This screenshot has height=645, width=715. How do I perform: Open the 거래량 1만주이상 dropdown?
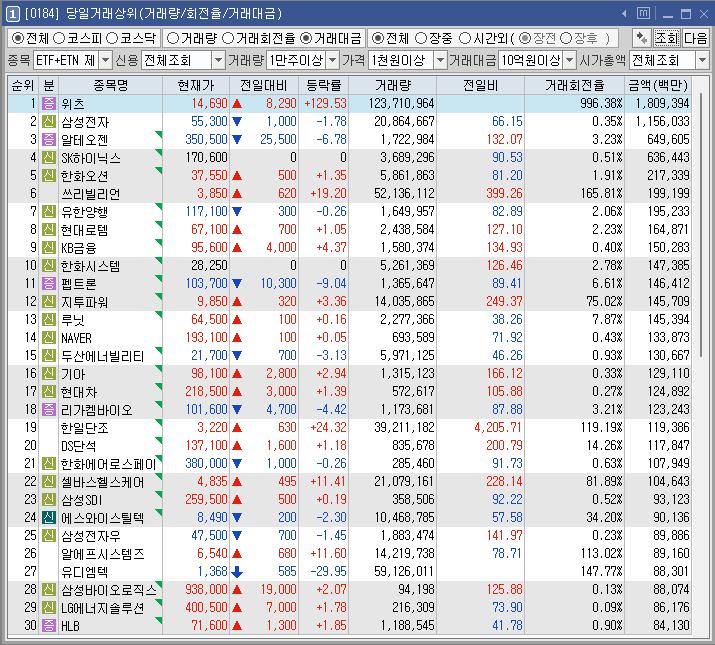pos(333,60)
